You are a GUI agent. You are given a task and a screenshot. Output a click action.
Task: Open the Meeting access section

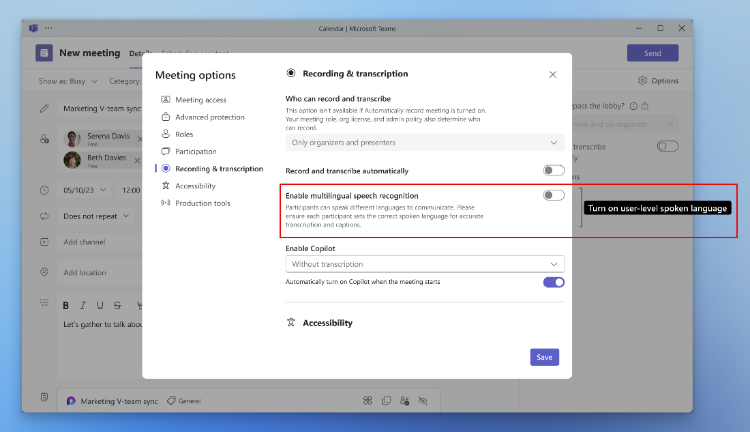[x=194, y=100]
